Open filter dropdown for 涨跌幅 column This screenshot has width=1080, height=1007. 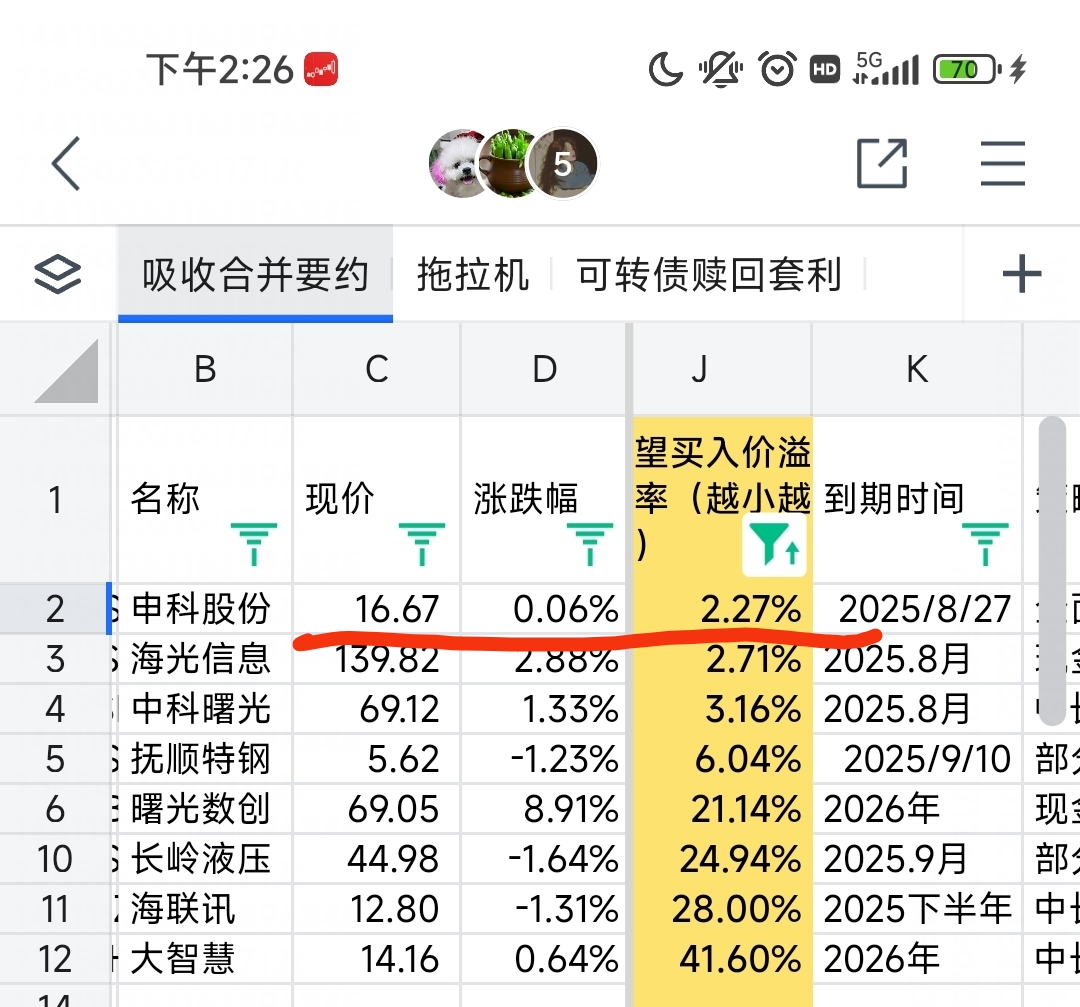point(590,543)
